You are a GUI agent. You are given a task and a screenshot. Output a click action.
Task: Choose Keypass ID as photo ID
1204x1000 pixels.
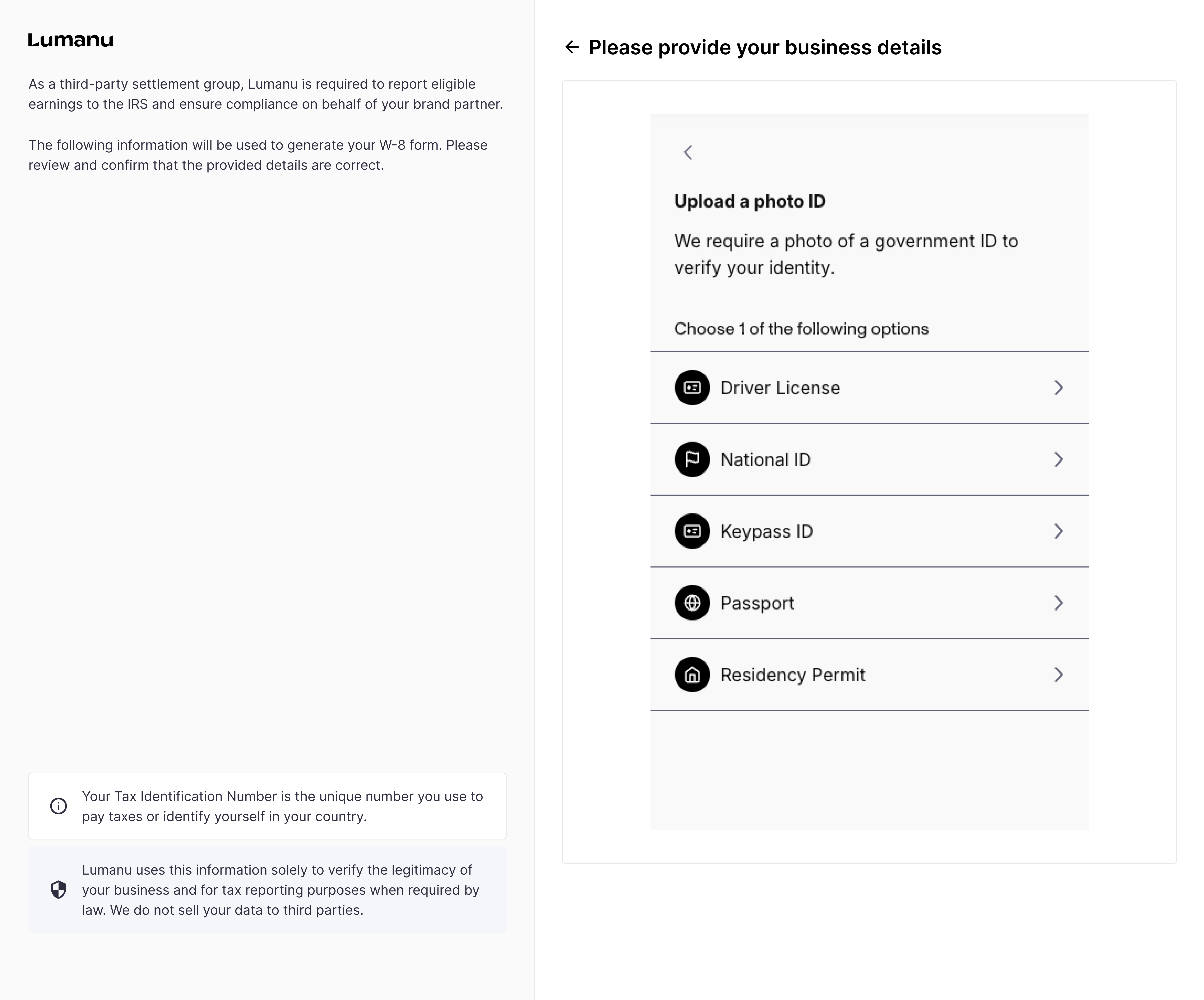[767, 531]
